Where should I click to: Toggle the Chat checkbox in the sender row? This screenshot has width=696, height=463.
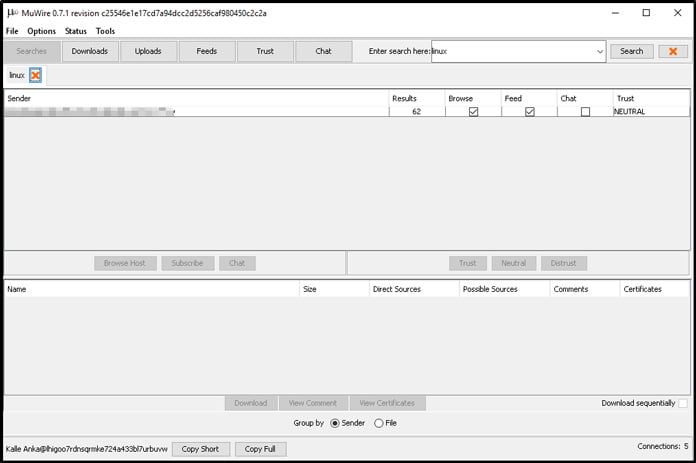click(x=585, y=111)
